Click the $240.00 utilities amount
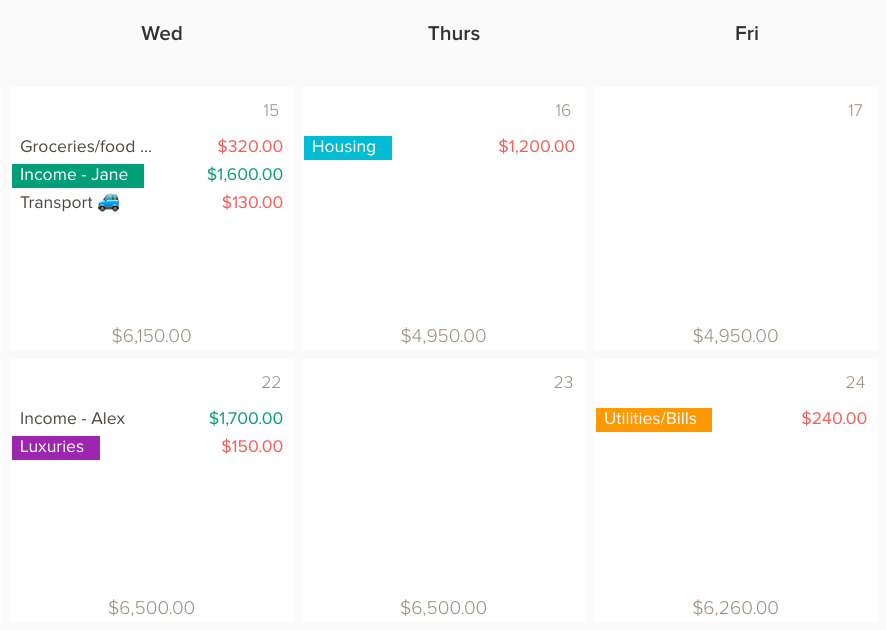Screen dimensions: 886x630 (x=833, y=419)
